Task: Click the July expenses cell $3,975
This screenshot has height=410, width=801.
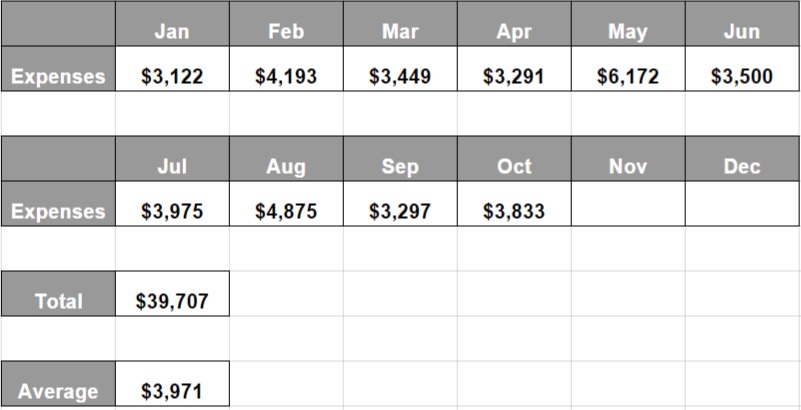Action: point(172,204)
